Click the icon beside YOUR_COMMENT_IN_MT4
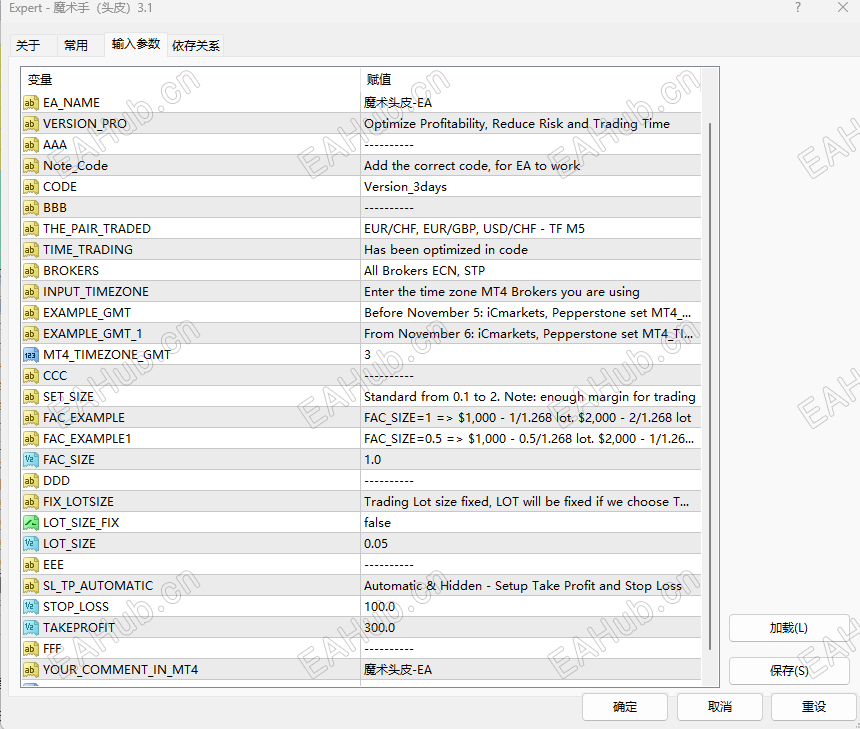Image resolution: width=860 pixels, height=729 pixels. tap(31, 670)
